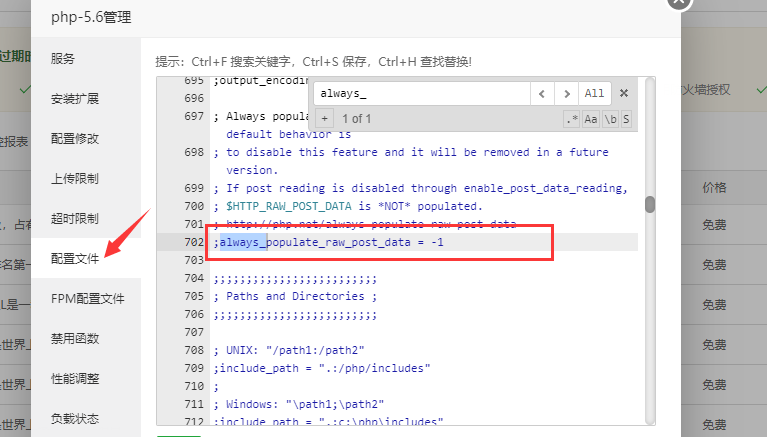Click the search input containing always_
The width and height of the screenshot is (767, 437).
422,93
